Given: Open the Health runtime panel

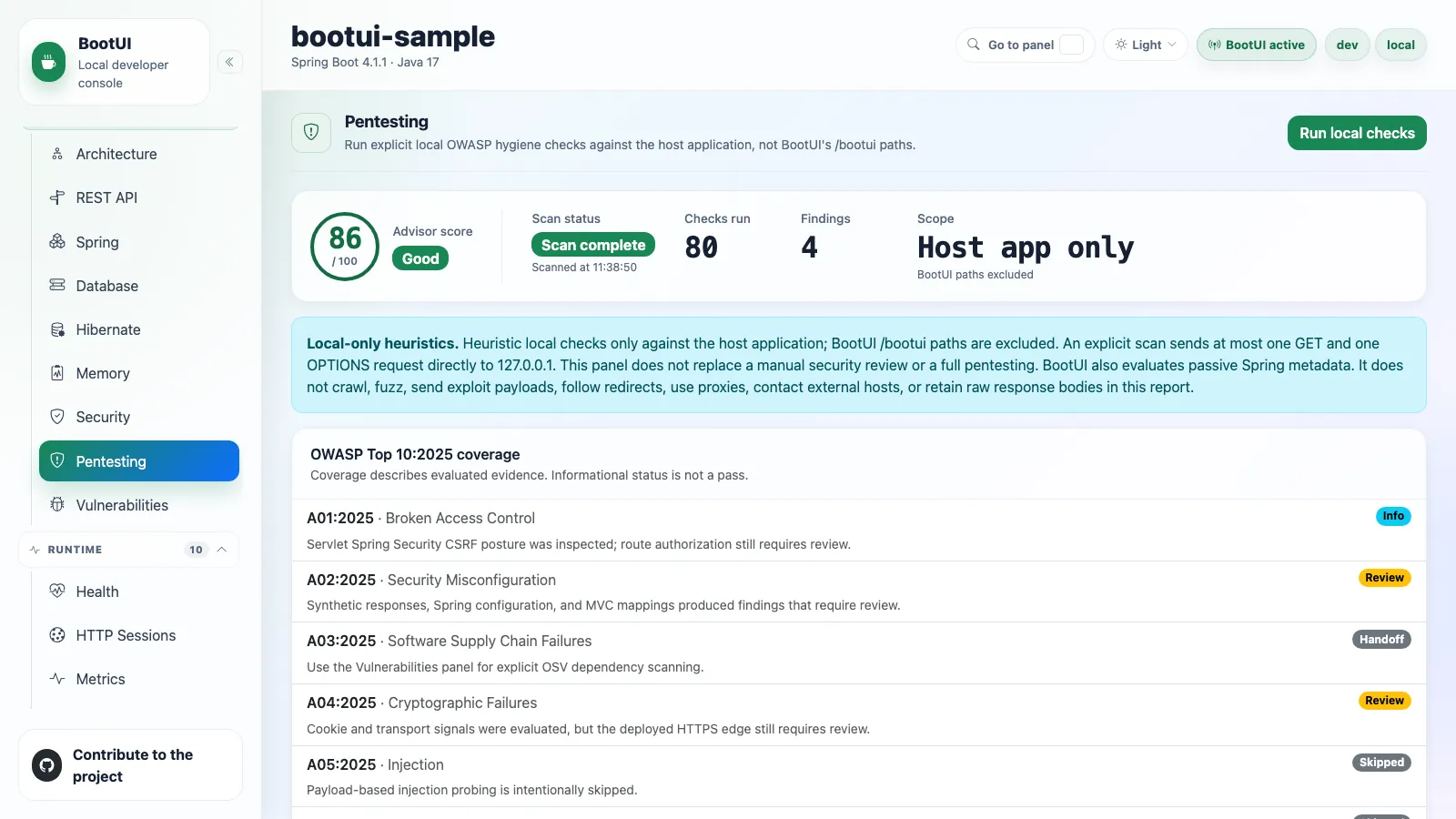Looking at the screenshot, I should [139, 591].
